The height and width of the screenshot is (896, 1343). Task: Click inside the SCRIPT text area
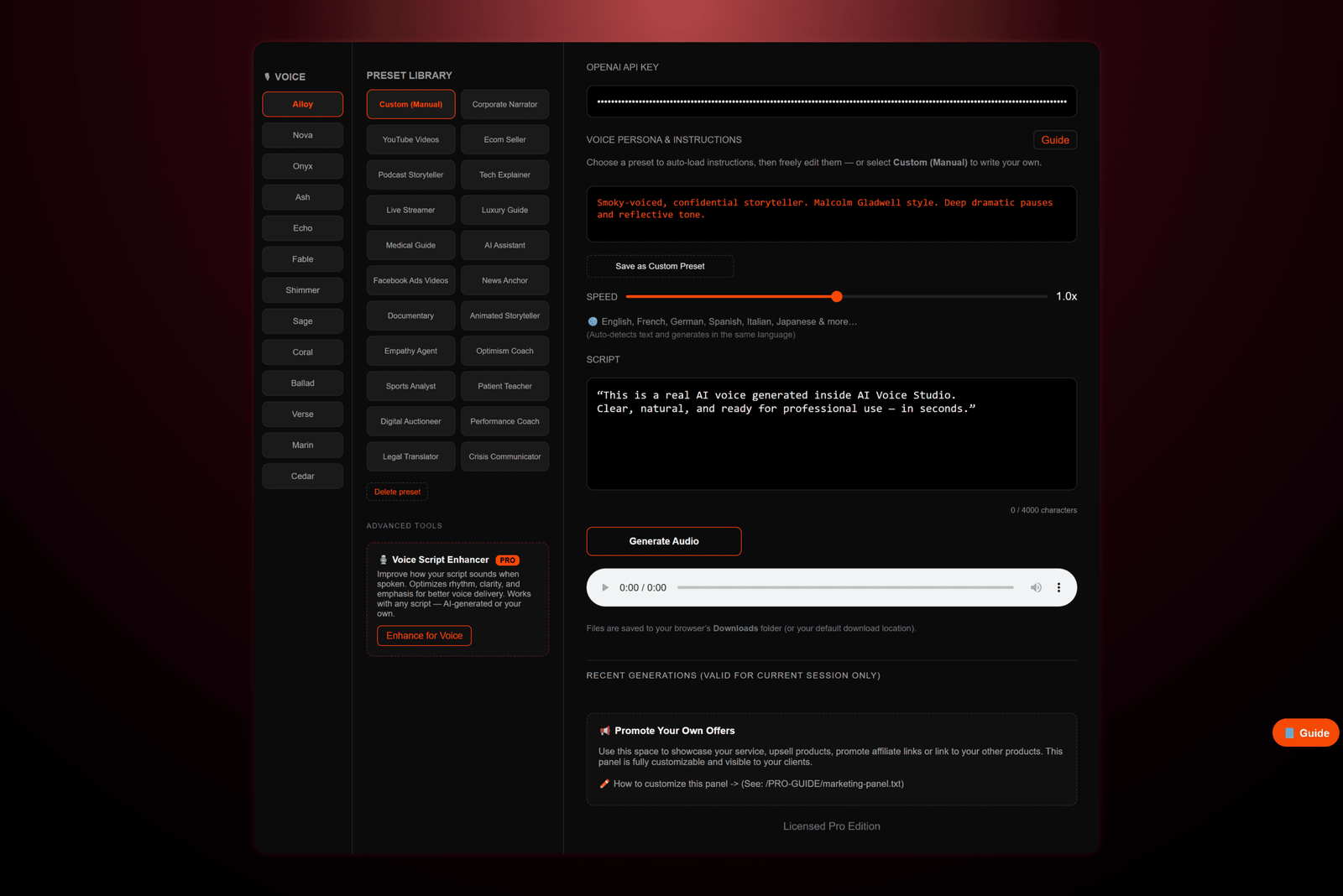tap(831, 434)
